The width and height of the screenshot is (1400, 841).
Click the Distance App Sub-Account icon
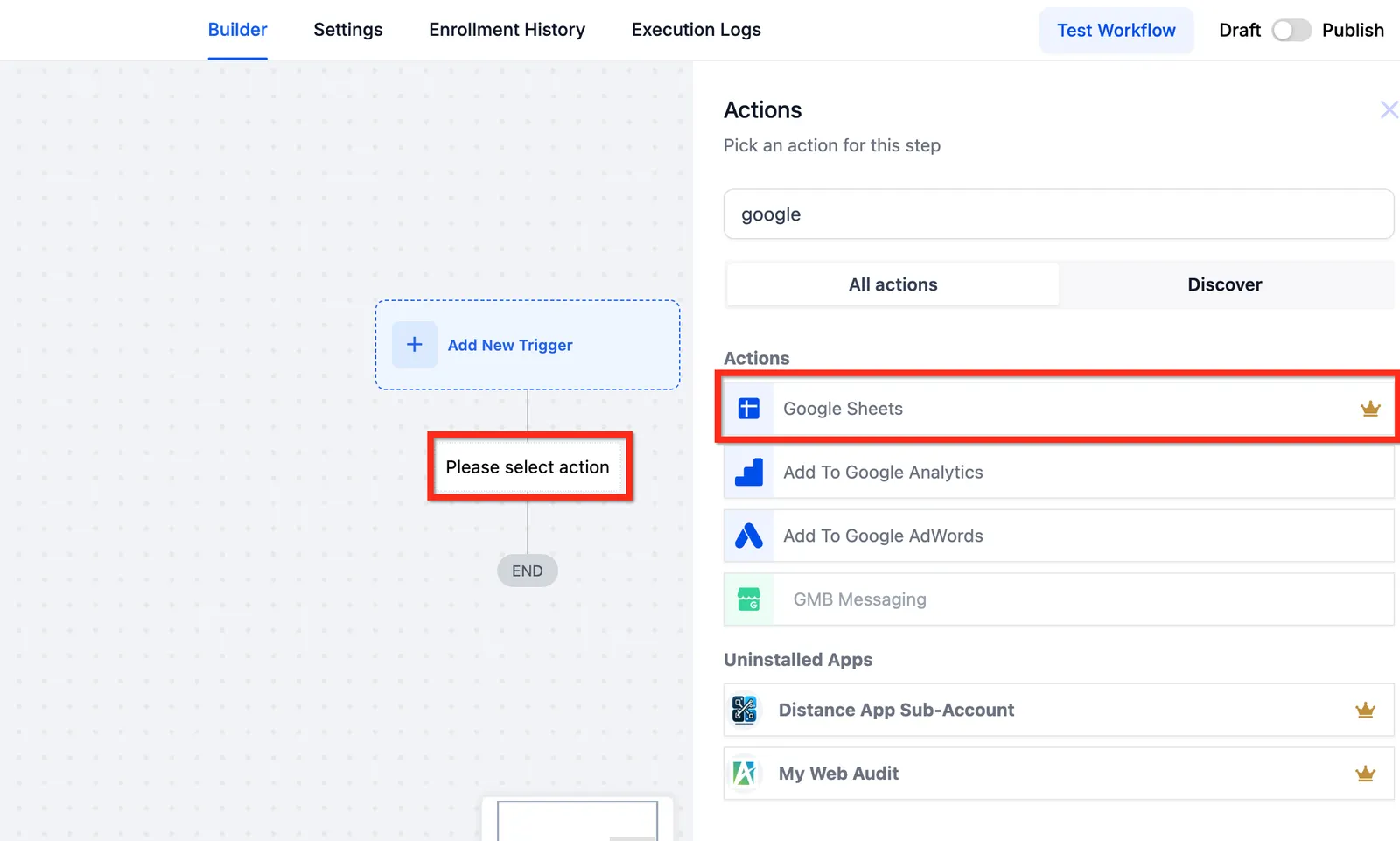745,710
